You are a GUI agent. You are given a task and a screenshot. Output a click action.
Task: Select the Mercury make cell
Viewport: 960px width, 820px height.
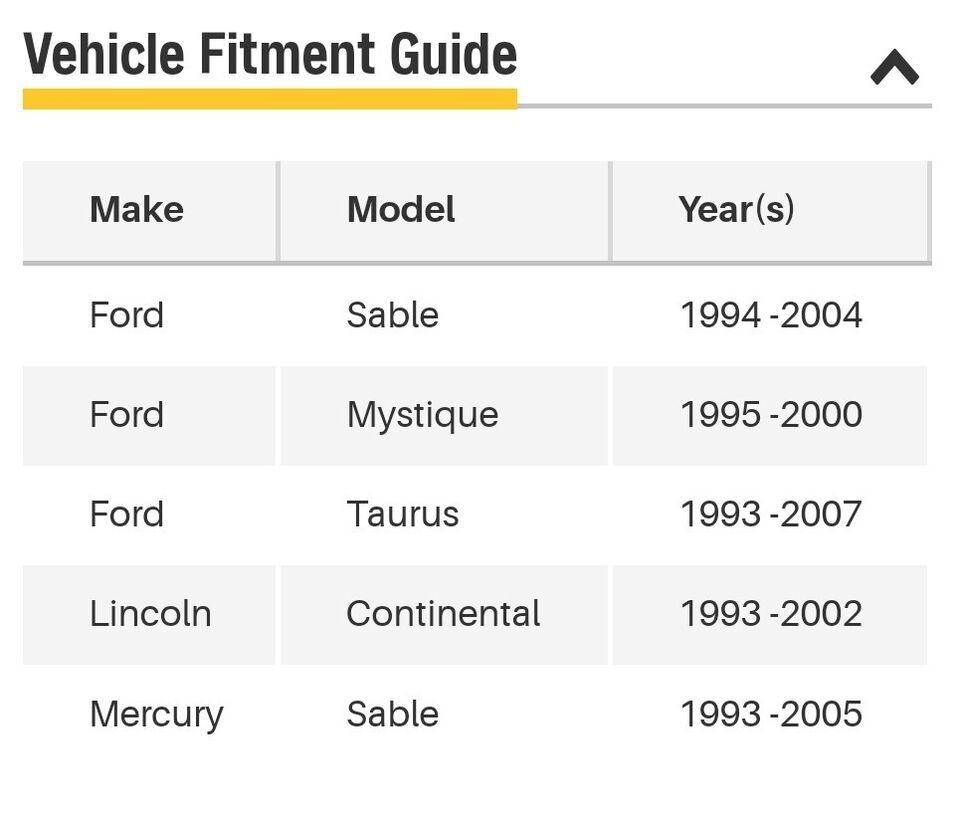157,715
